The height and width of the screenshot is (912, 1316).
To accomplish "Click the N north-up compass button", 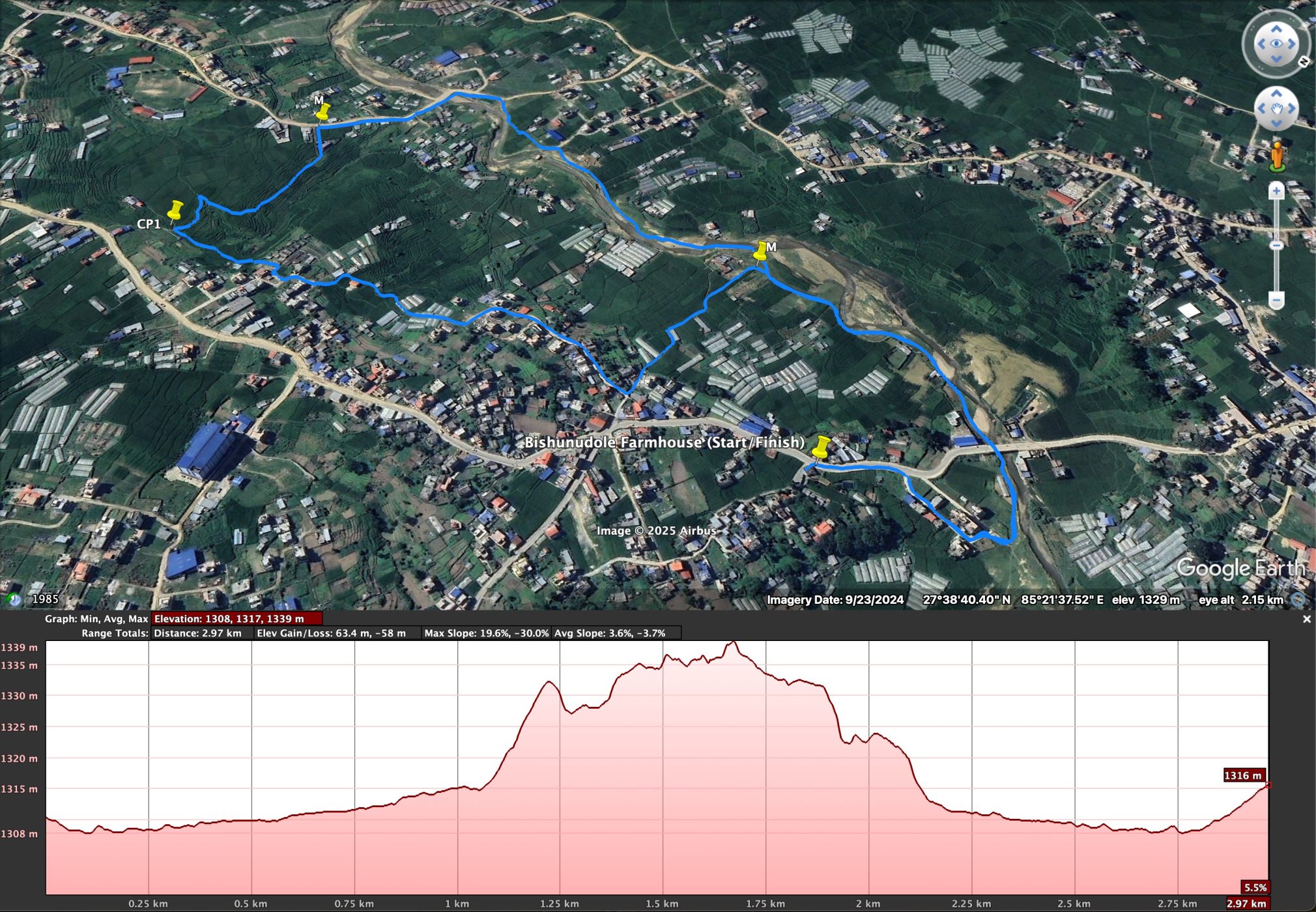I will [1304, 61].
